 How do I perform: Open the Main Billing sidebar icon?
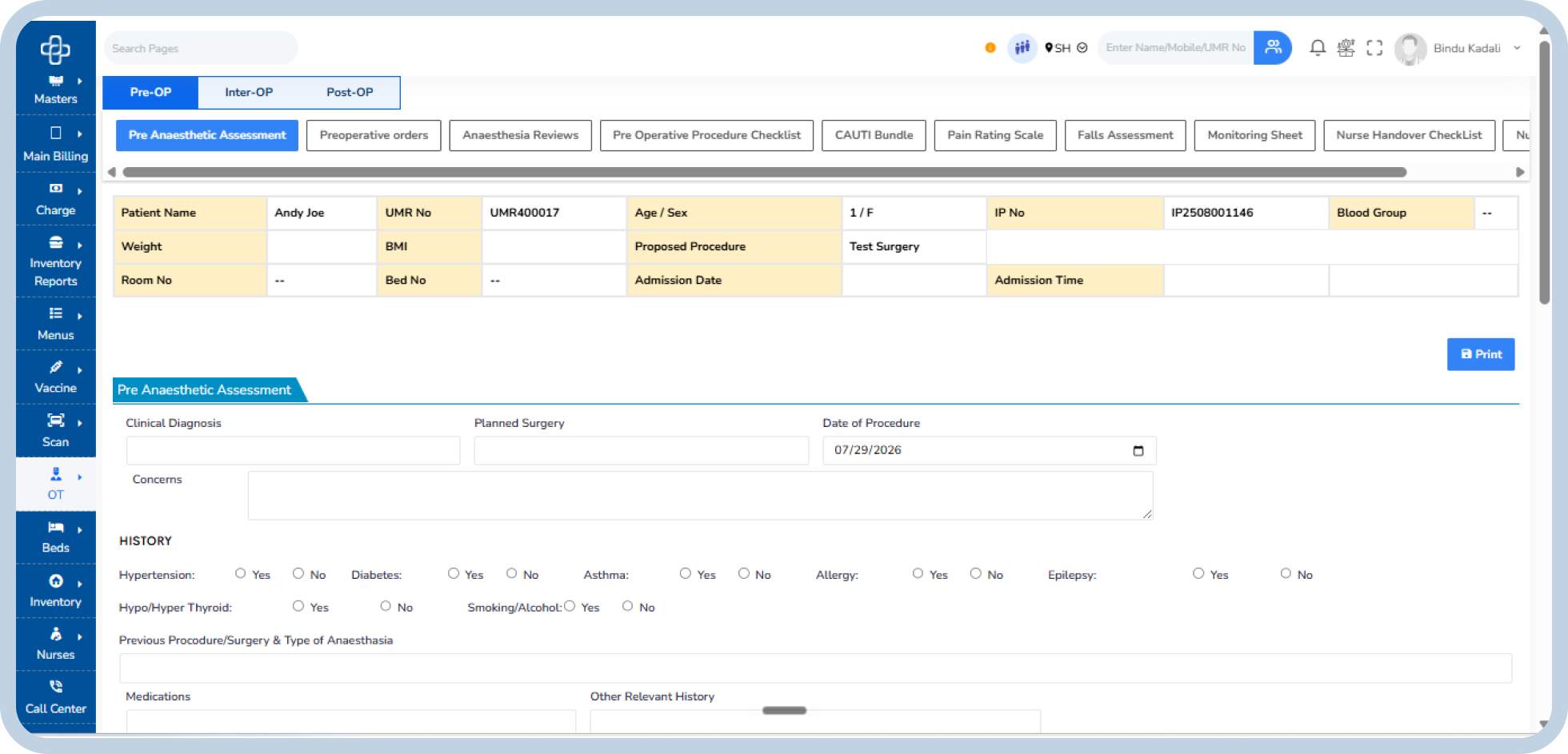point(56,133)
